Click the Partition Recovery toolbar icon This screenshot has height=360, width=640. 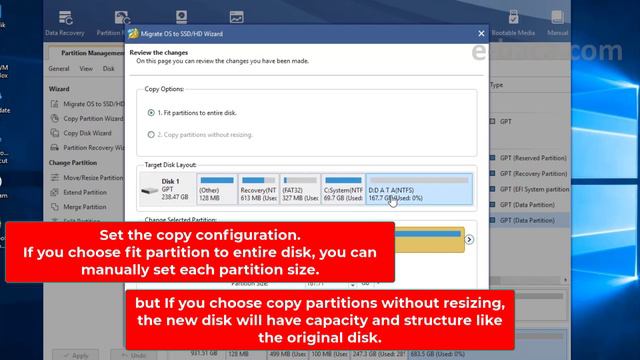[x=122, y=18]
